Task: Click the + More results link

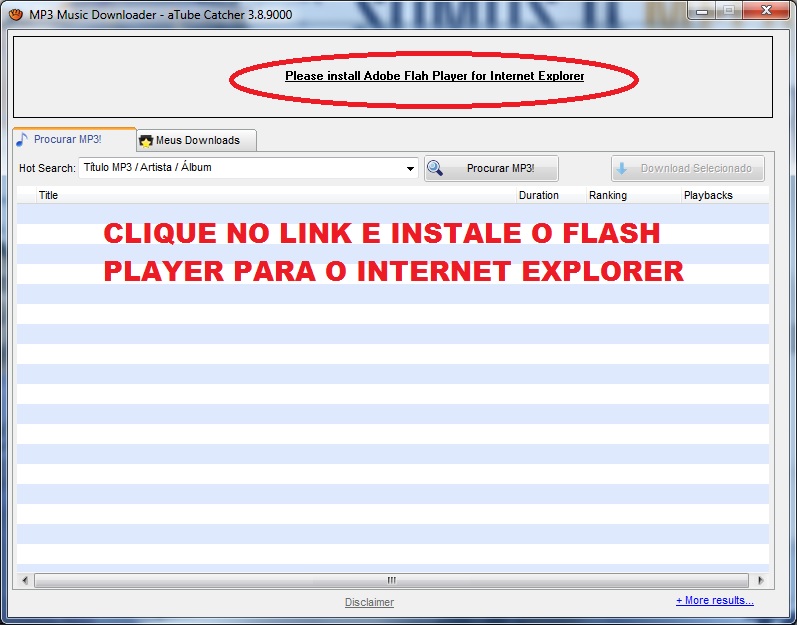Action: 715,600
